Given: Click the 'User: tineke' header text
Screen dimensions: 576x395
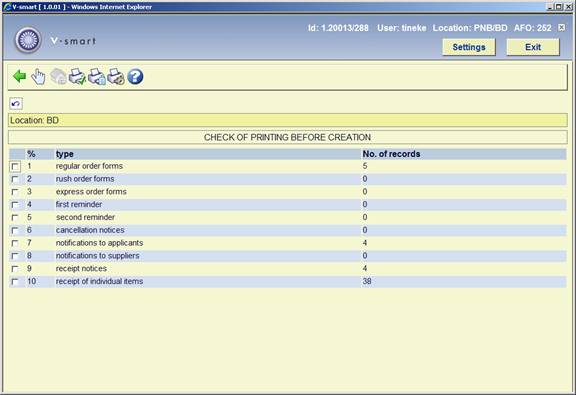Looking at the screenshot, I should point(402,28).
